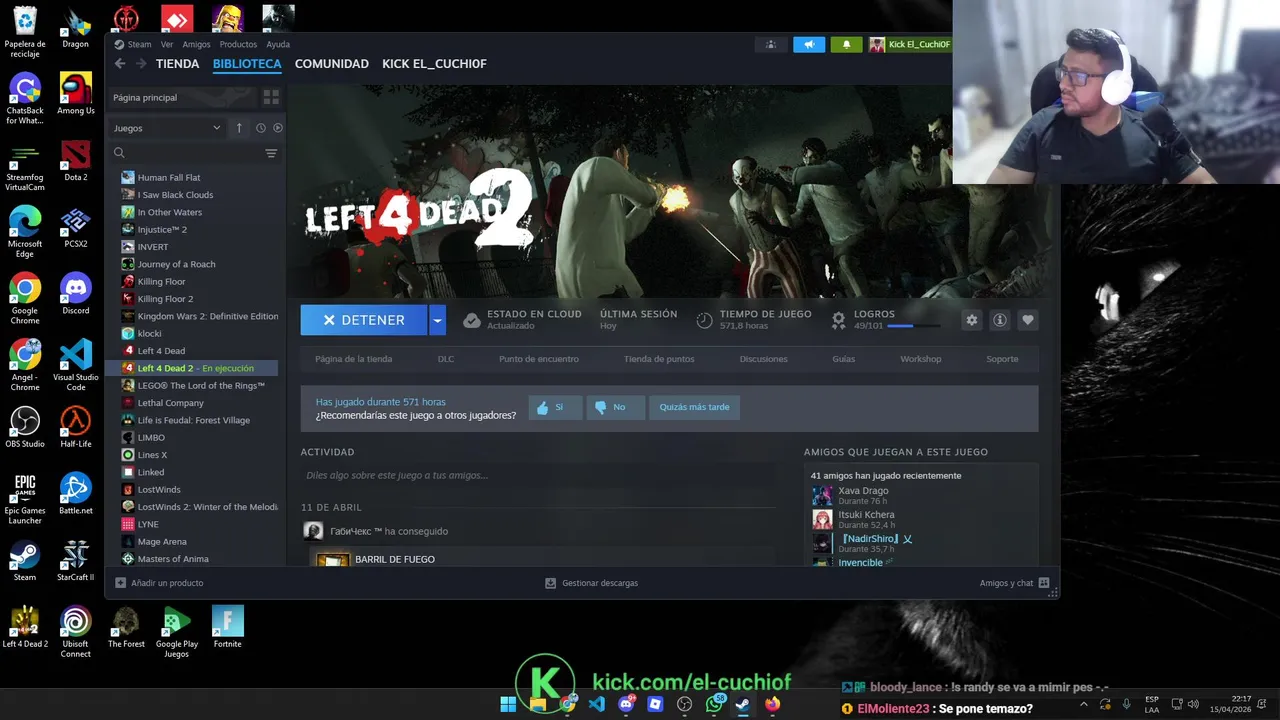Open the Dota 2 desktop icon

coord(75,161)
